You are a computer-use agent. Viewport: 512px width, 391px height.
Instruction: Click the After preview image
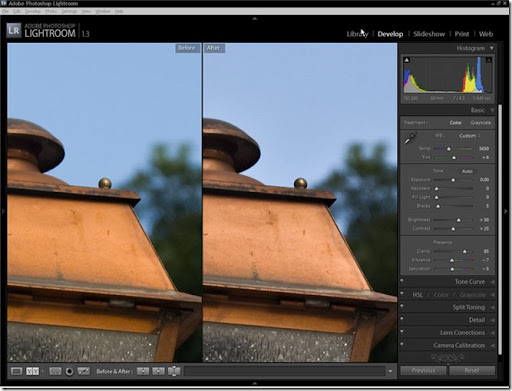300,202
